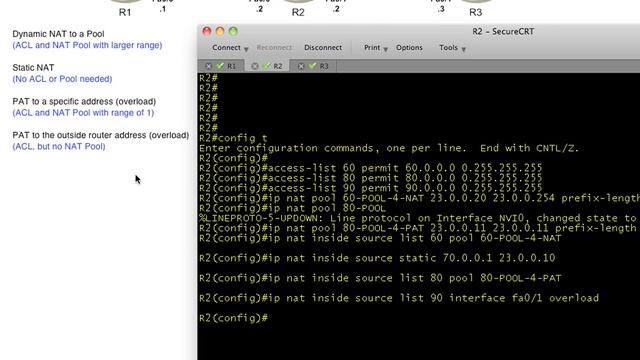The height and width of the screenshot is (360, 640).
Task: Click 'ip nat inside source static 70.0.0.1' line
Action: (x=377, y=258)
